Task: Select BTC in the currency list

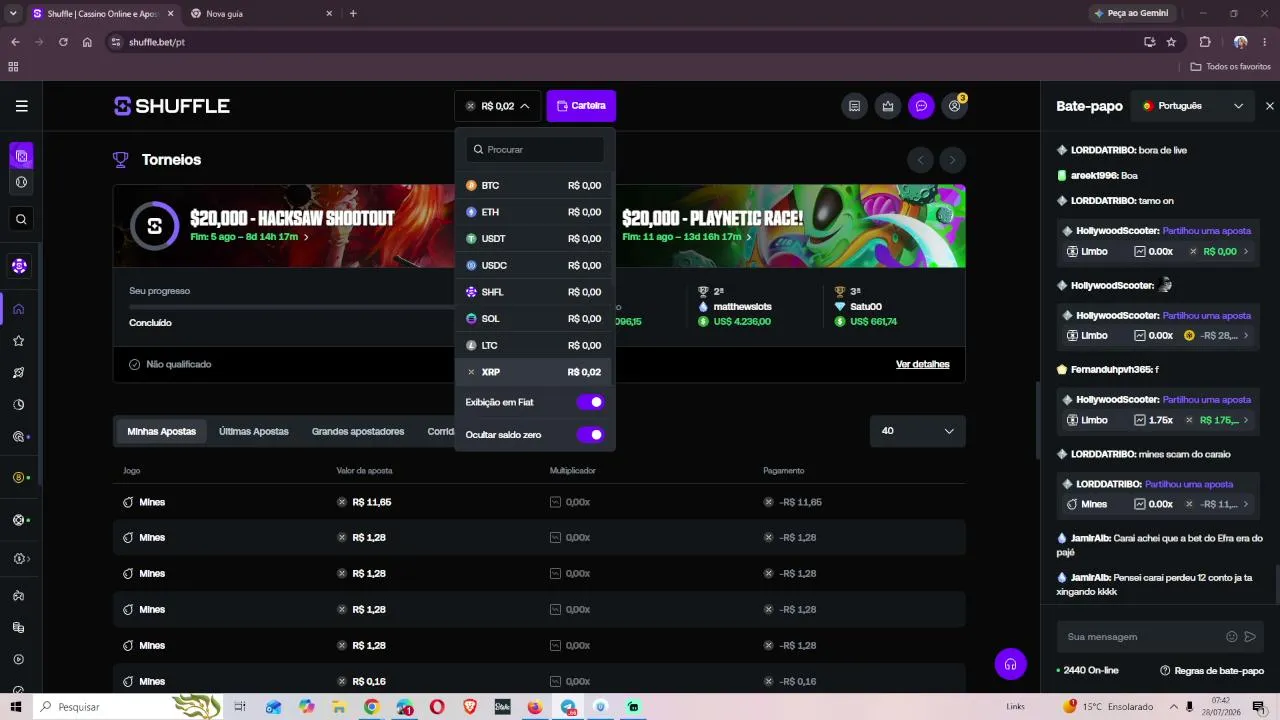Action: [x=534, y=186]
